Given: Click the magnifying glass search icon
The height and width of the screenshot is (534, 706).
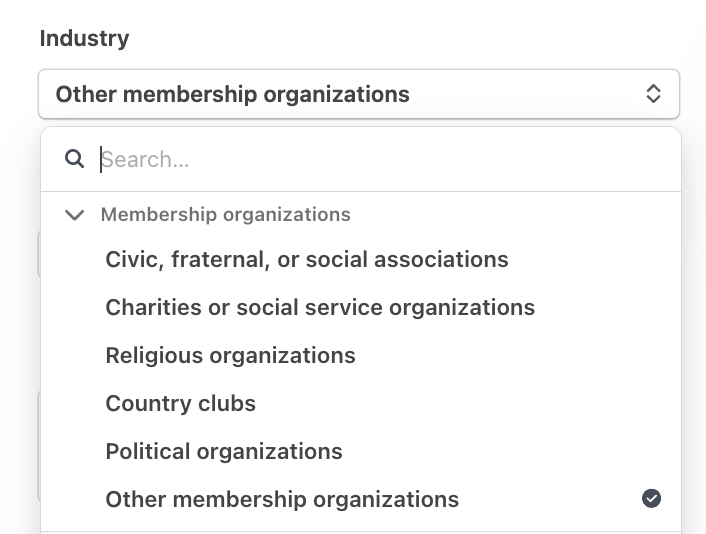Looking at the screenshot, I should coord(74,159).
